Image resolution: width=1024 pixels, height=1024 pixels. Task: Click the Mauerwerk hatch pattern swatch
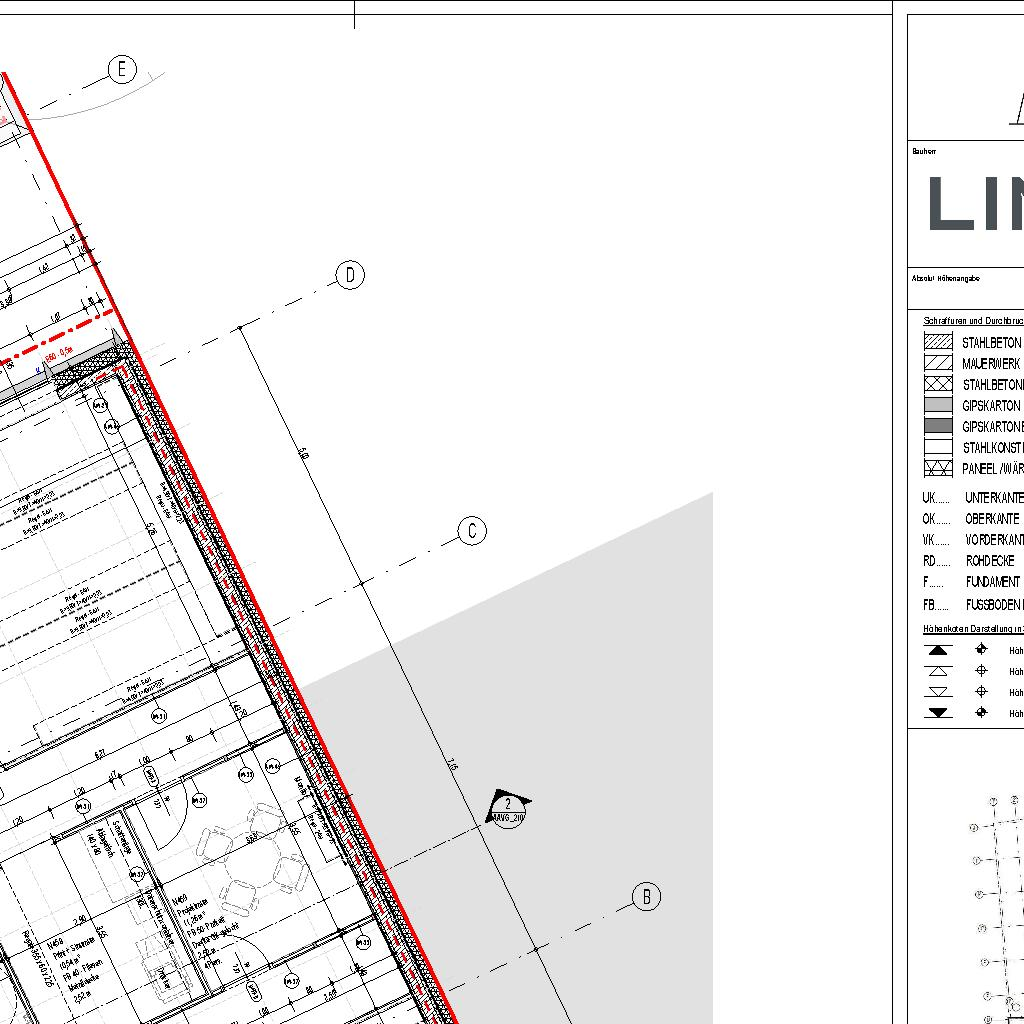pos(938,363)
